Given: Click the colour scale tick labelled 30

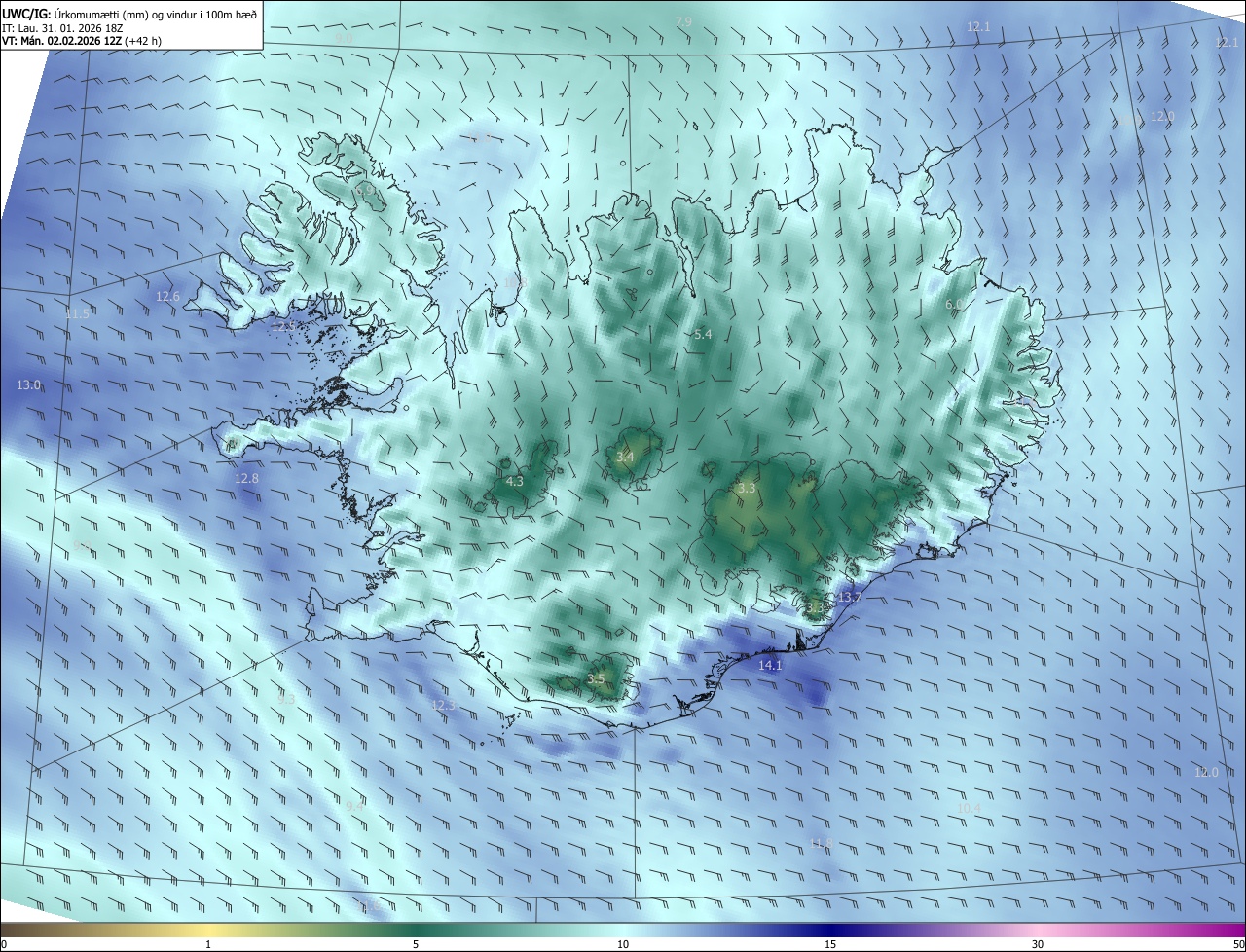Looking at the screenshot, I should [x=1038, y=944].
